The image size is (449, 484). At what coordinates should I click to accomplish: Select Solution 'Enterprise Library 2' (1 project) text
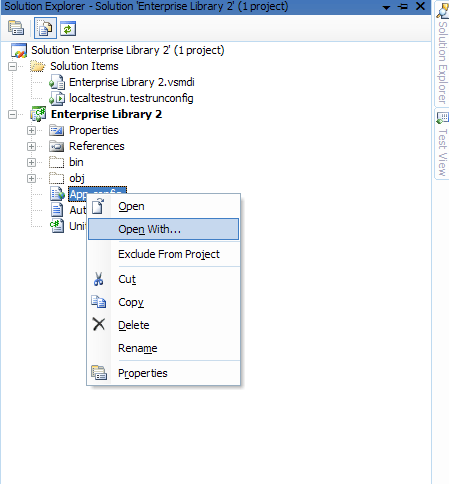click(128, 50)
